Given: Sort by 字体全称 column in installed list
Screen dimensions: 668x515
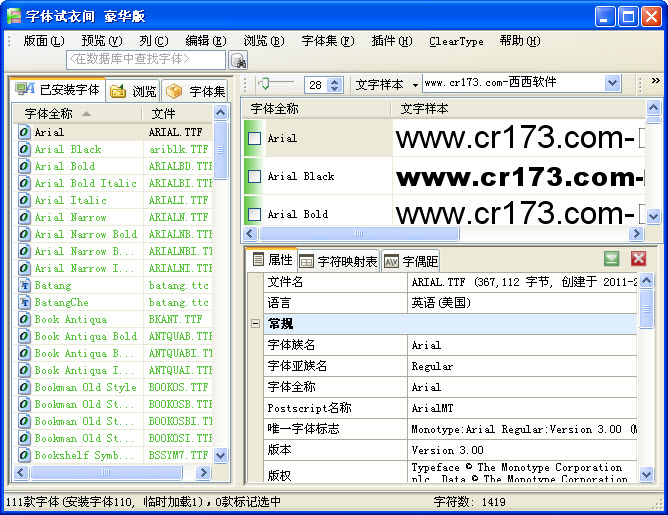Looking at the screenshot, I should (x=77, y=114).
